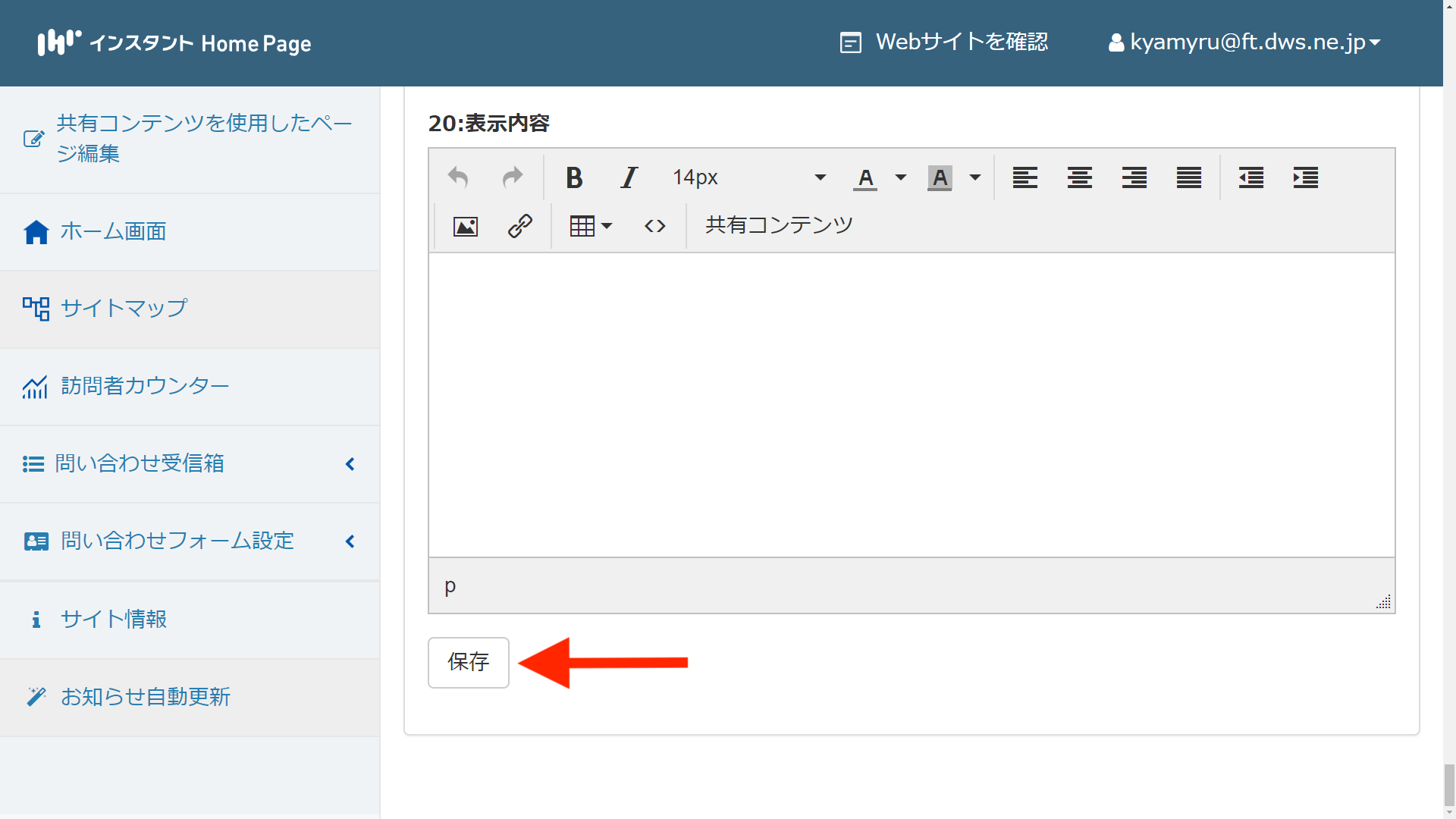Viewport: 1456px width, 819px height.
Task: Click the 共有コンテンツ toolbar button
Action: click(x=779, y=225)
